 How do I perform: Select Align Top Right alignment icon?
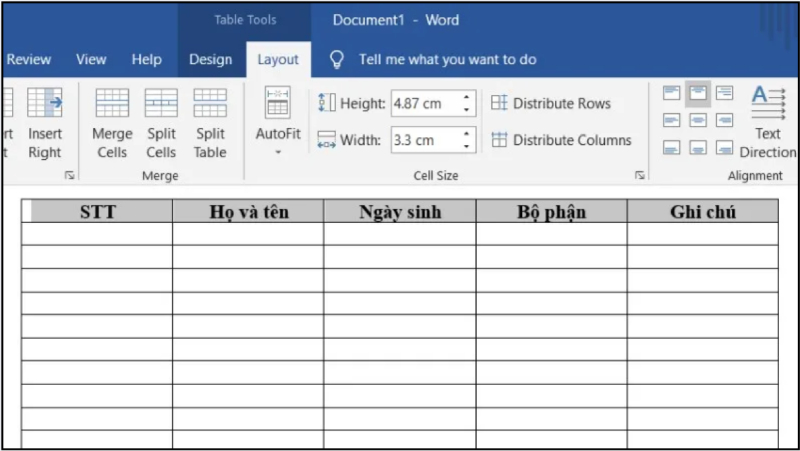coord(724,93)
